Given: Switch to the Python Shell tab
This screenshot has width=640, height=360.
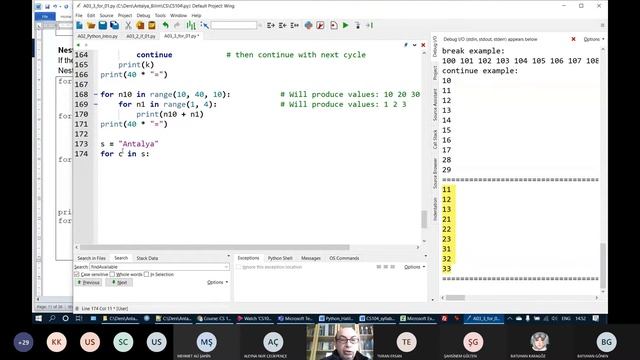Looking at the screenshot, I should click(280, 258).
